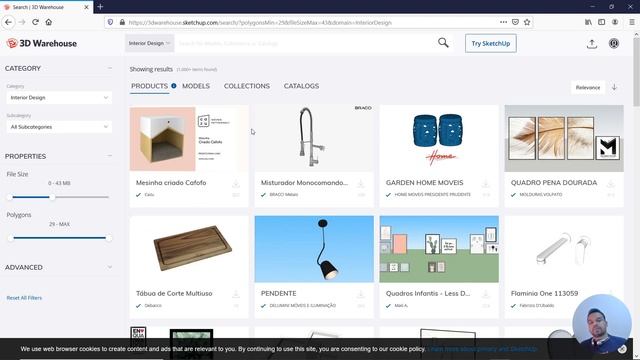Click the browser back arrow

(9, 22)
